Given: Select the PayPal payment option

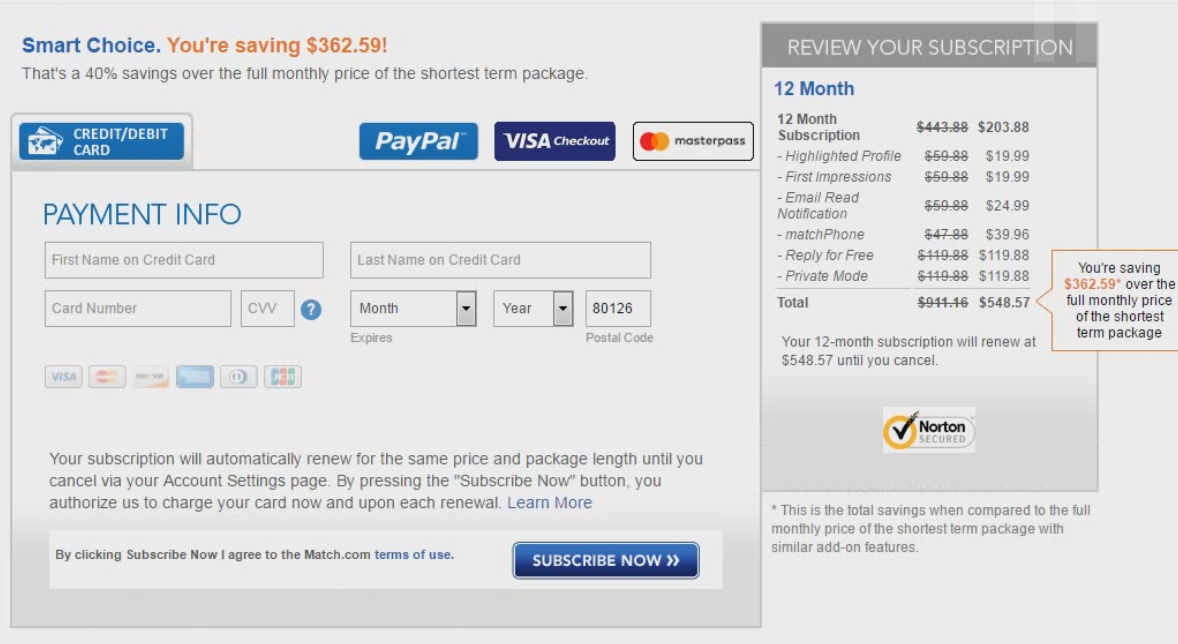Looking at the screenshot, I should 418,141.
